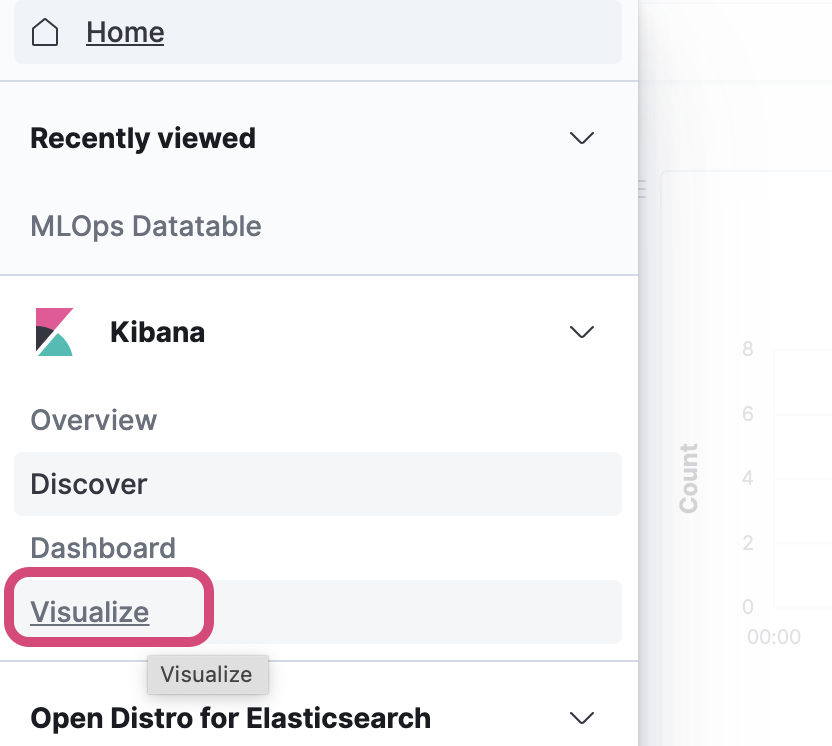Collapse the Kibana section chevron
The image size is (832, 746).
pos(581,332)
